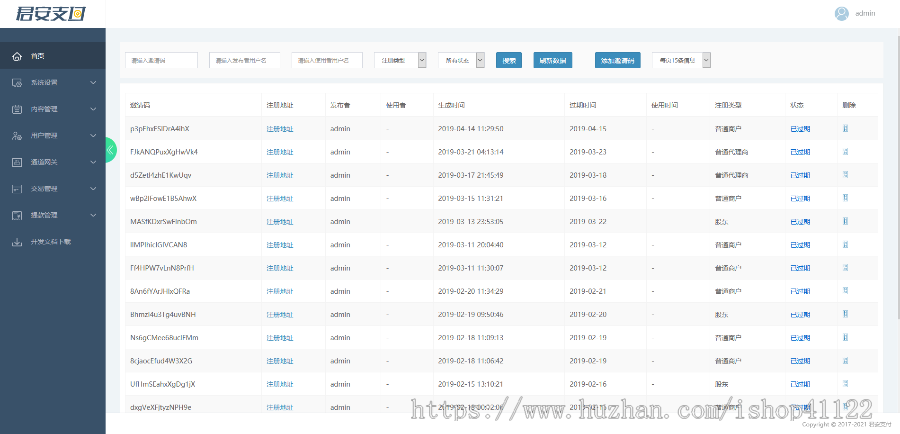This screenshot has width=900, height=434.
Task: Click the 交易管理 transaction management icon
Action: (x=17, y=188)
